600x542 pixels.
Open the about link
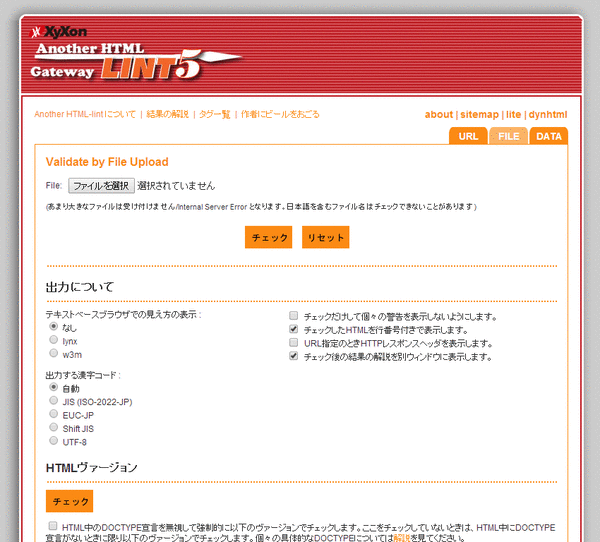coord(439,114)
